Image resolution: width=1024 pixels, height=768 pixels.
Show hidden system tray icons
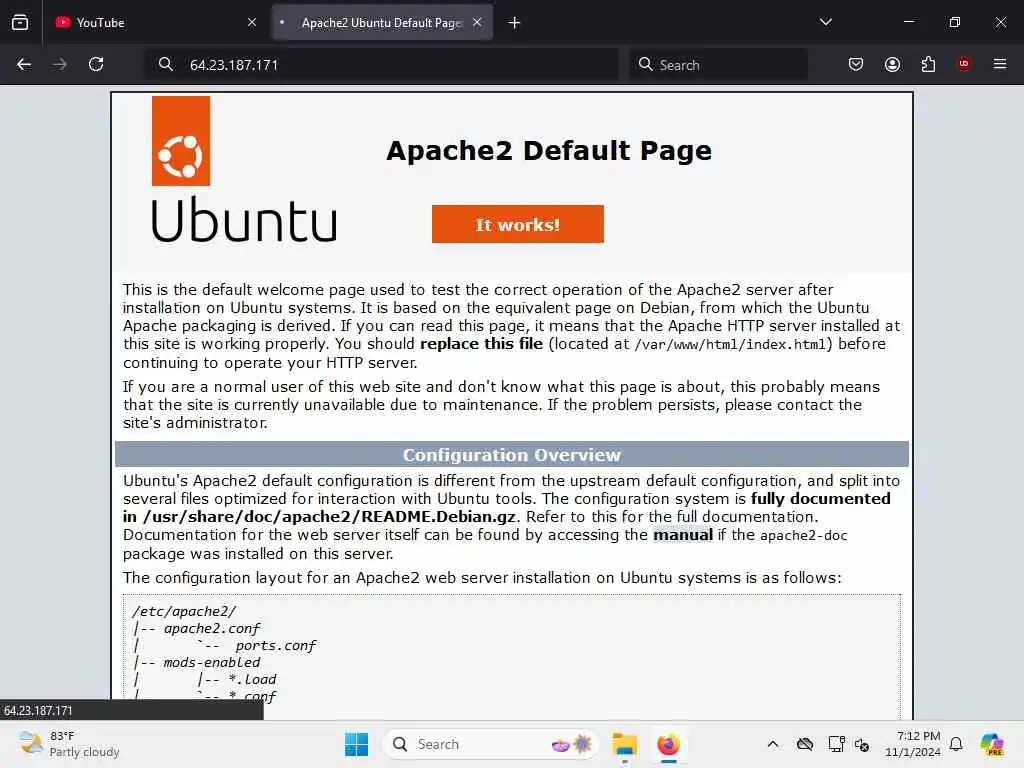point(773,744)
